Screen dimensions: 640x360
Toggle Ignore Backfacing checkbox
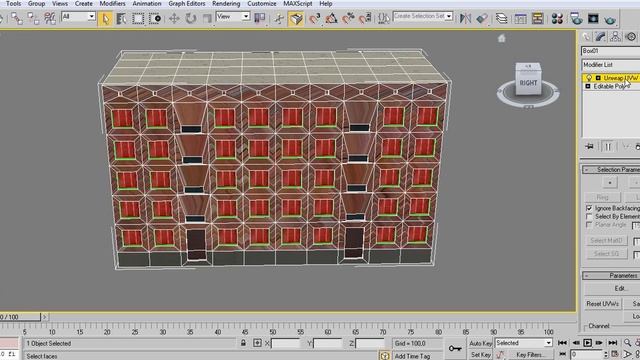click(x=589, y=208)
